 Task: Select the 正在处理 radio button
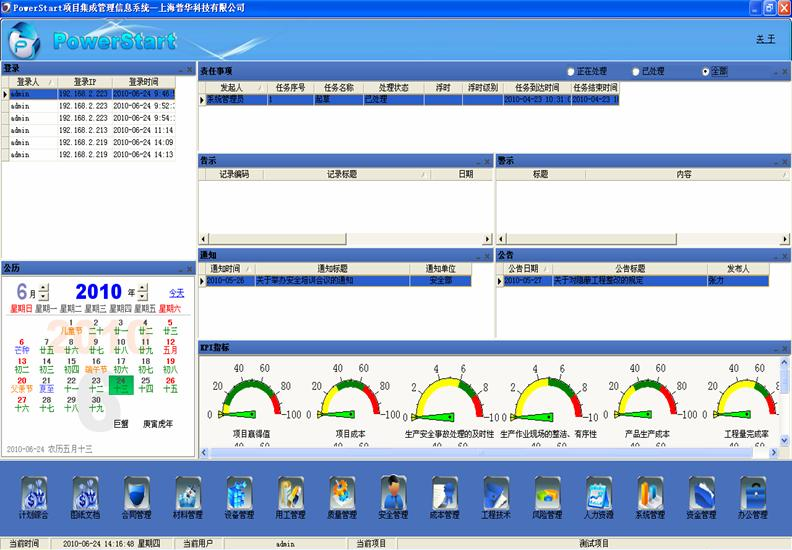[x=571, y=72]
